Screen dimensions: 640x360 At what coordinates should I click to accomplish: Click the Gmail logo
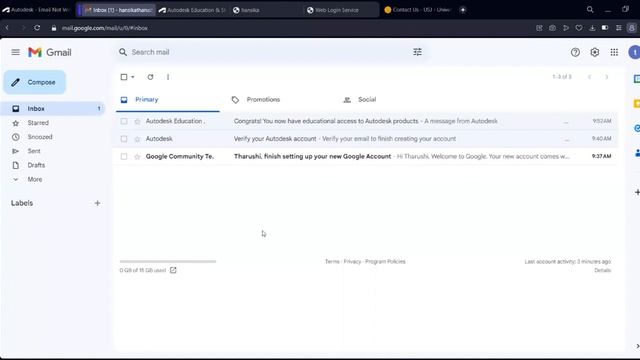click(x=50, y=52)
